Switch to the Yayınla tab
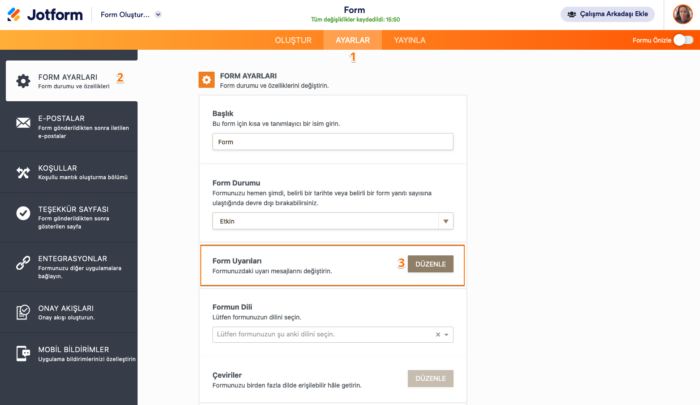 pyautogui.click(x=410, y=40)
